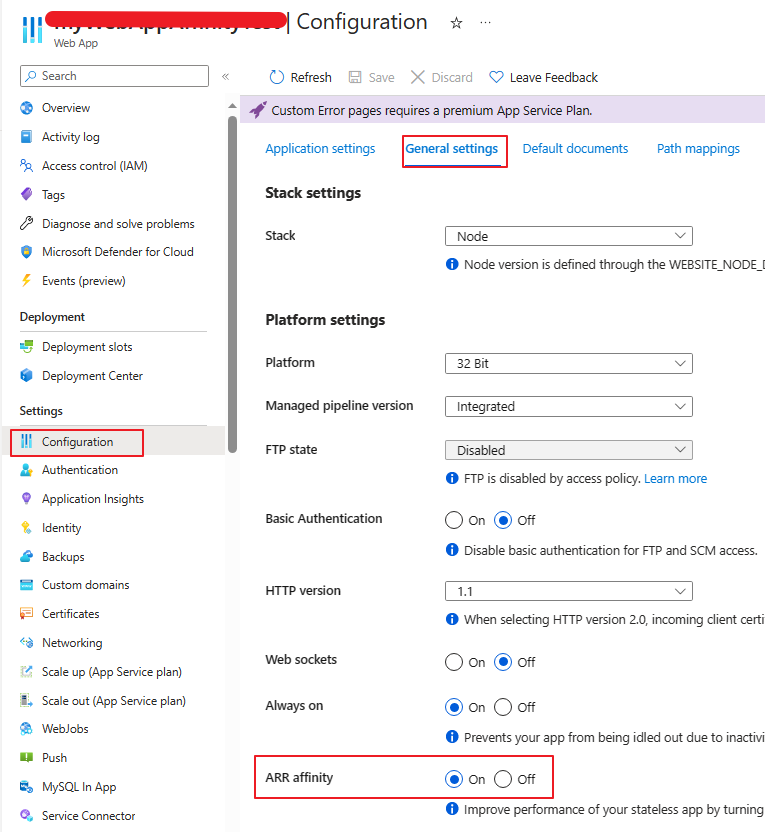Favorite the page with the star icon

click(456, 23)
